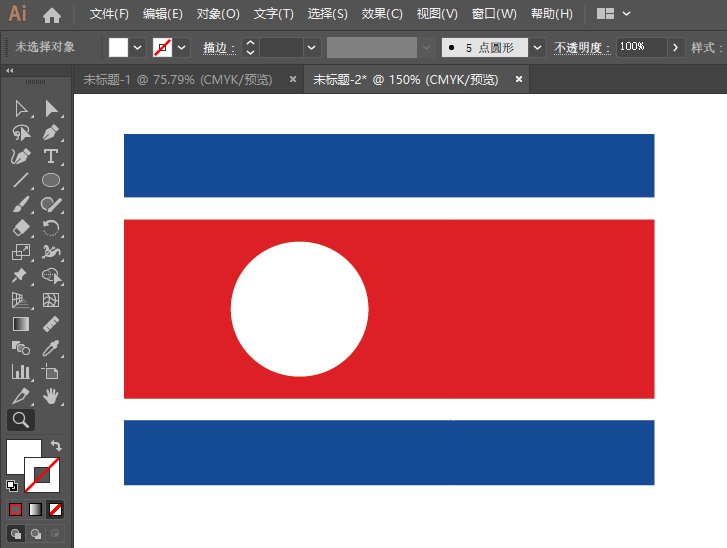Open the 描边 stroke panel link

click(219, 48)
